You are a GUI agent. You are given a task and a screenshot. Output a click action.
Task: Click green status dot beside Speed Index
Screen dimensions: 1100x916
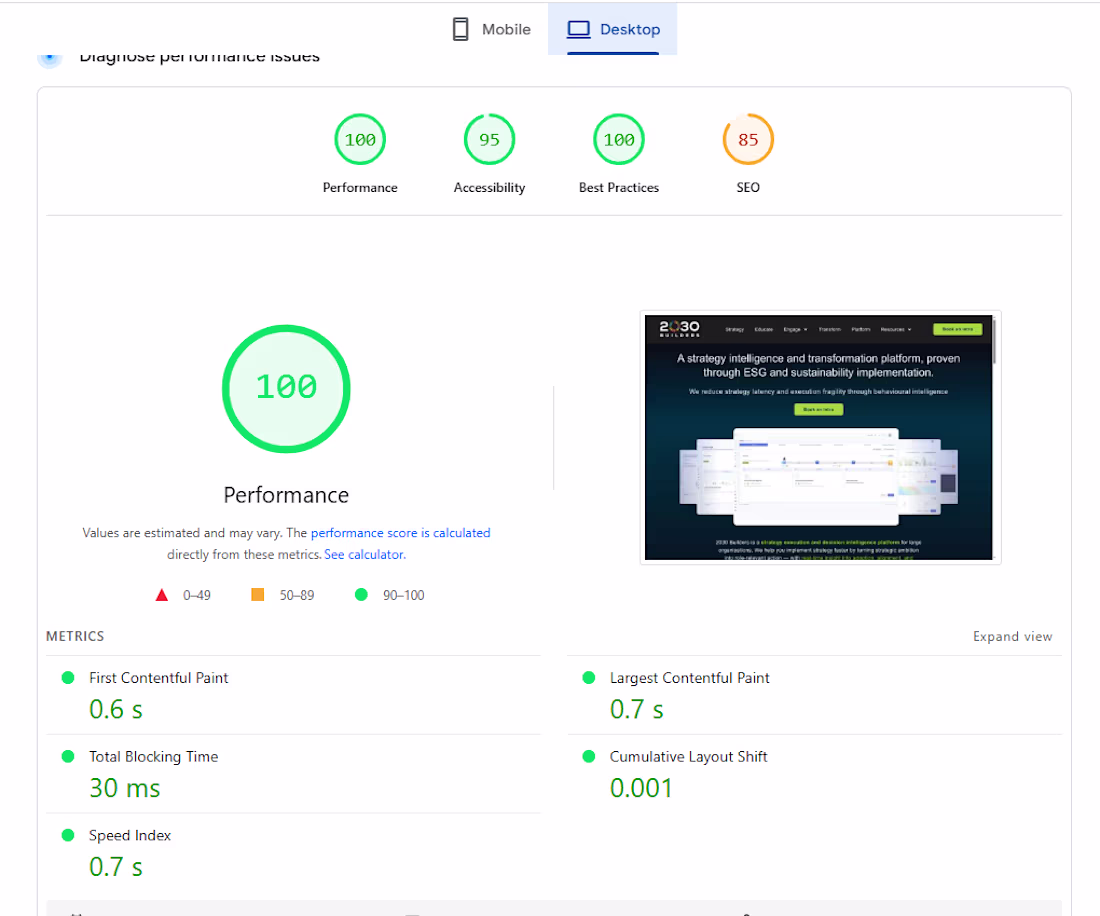(68, 835)
